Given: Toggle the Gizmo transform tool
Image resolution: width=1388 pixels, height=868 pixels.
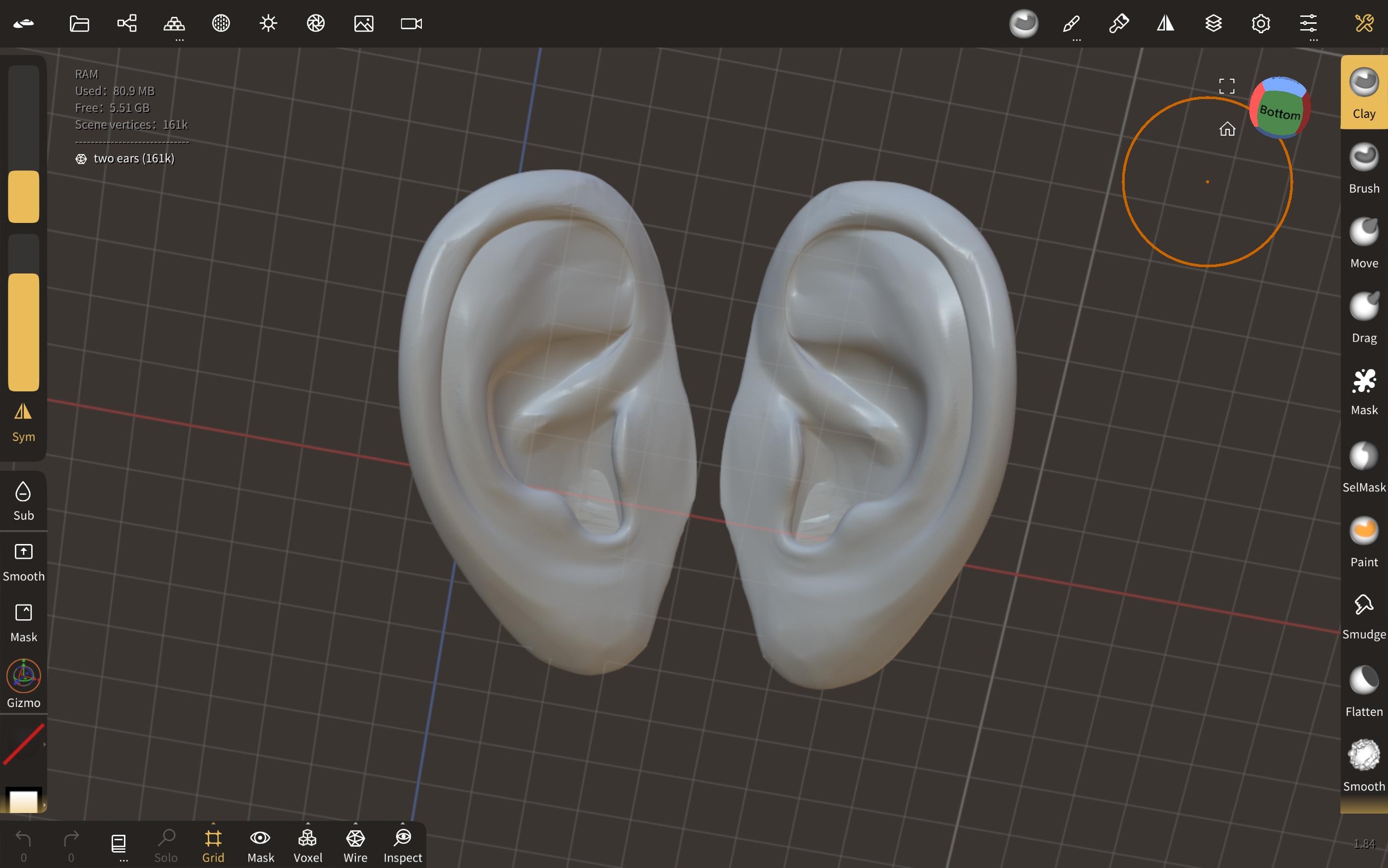Looking at the screenshot, I should (x=23, y=683).
